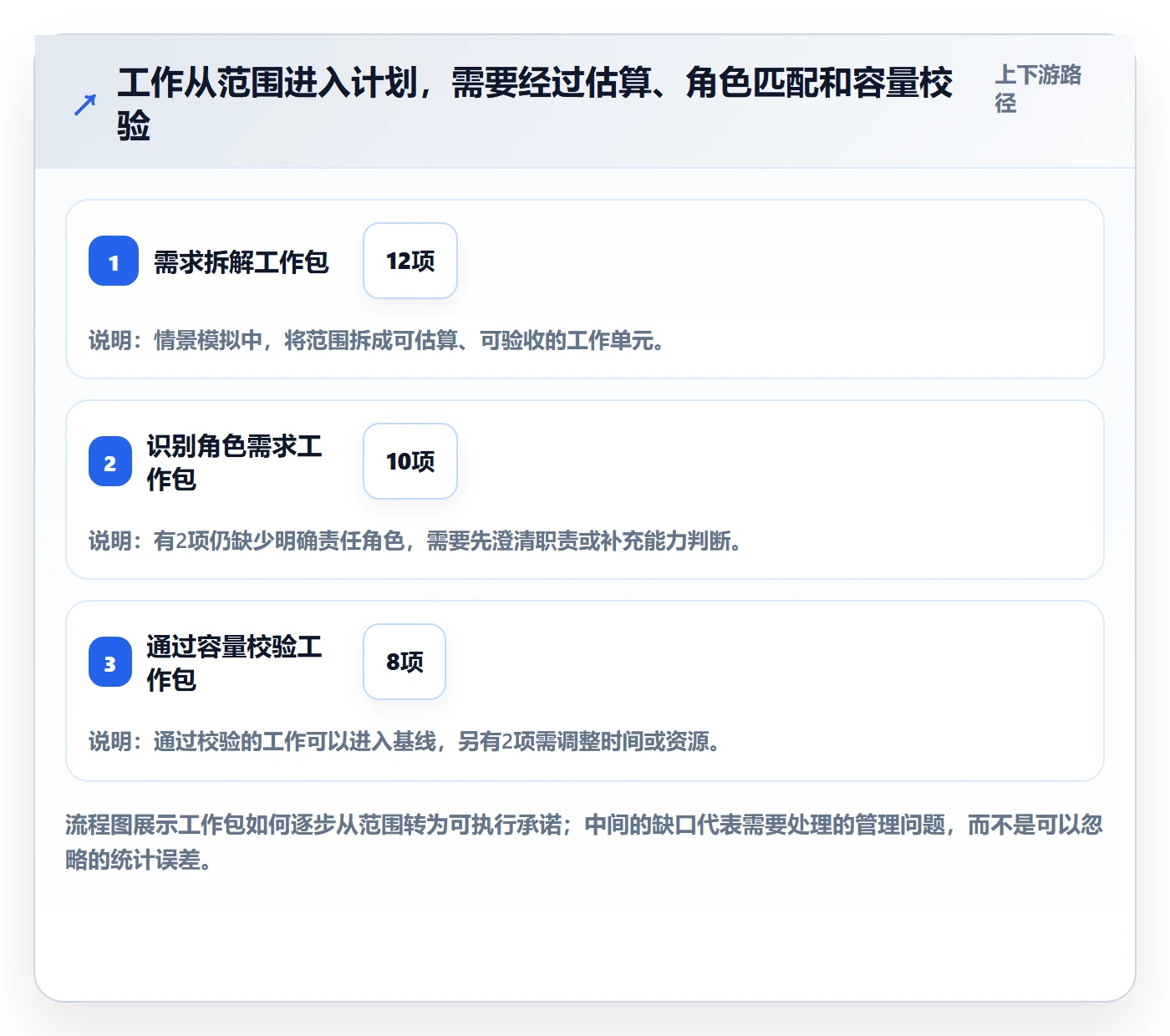
Task: Click the footer note starting 流程图展示工作包
Action: click(584, 842)
